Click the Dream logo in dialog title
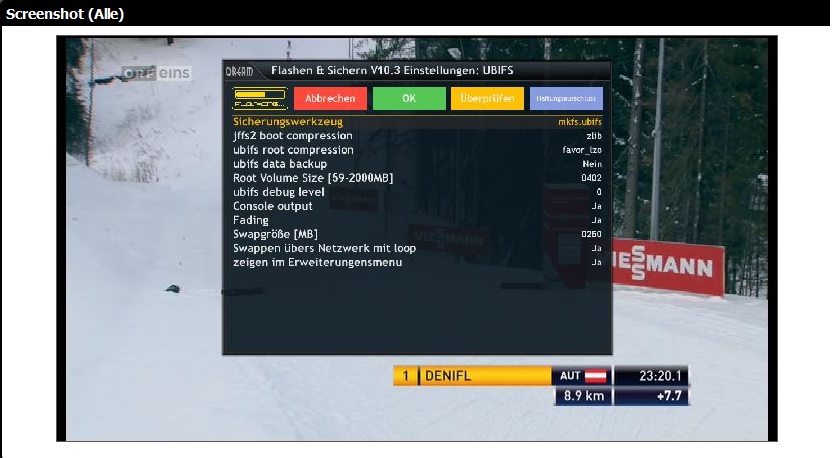 click(x=239, y=71)
